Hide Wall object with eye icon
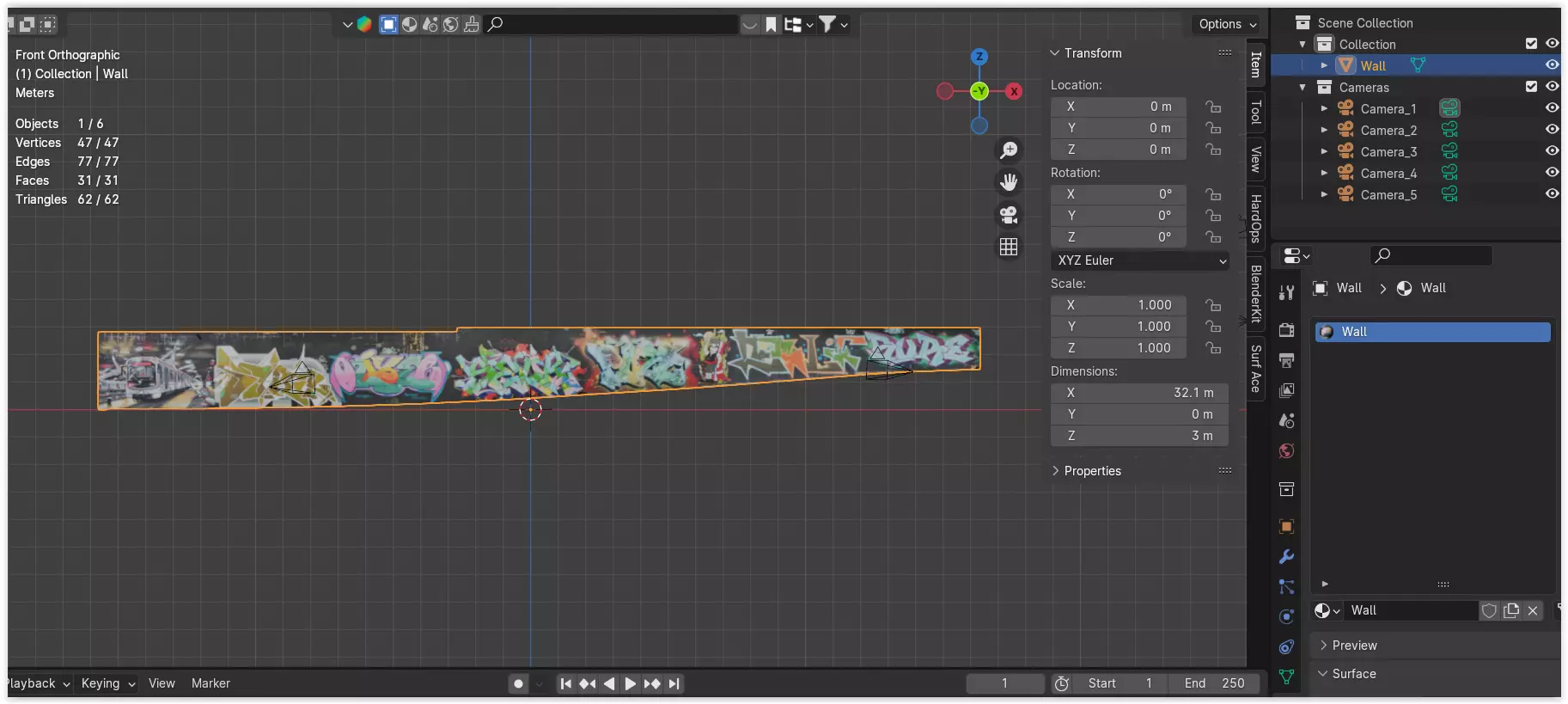 [1552, 65]
